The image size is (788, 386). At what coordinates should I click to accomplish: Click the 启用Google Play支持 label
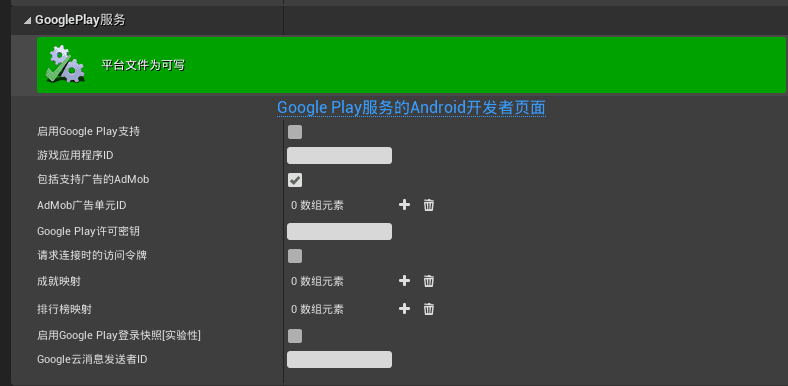click(88, 132)
